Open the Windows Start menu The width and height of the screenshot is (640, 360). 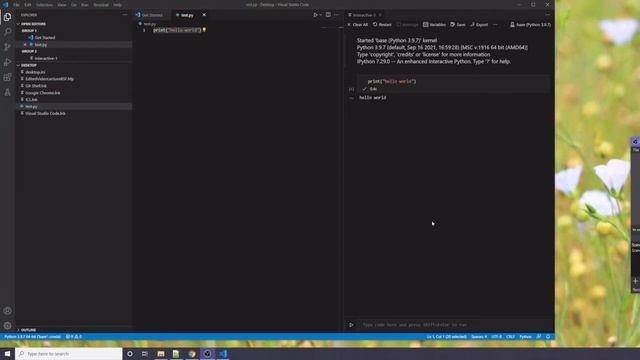7,353
